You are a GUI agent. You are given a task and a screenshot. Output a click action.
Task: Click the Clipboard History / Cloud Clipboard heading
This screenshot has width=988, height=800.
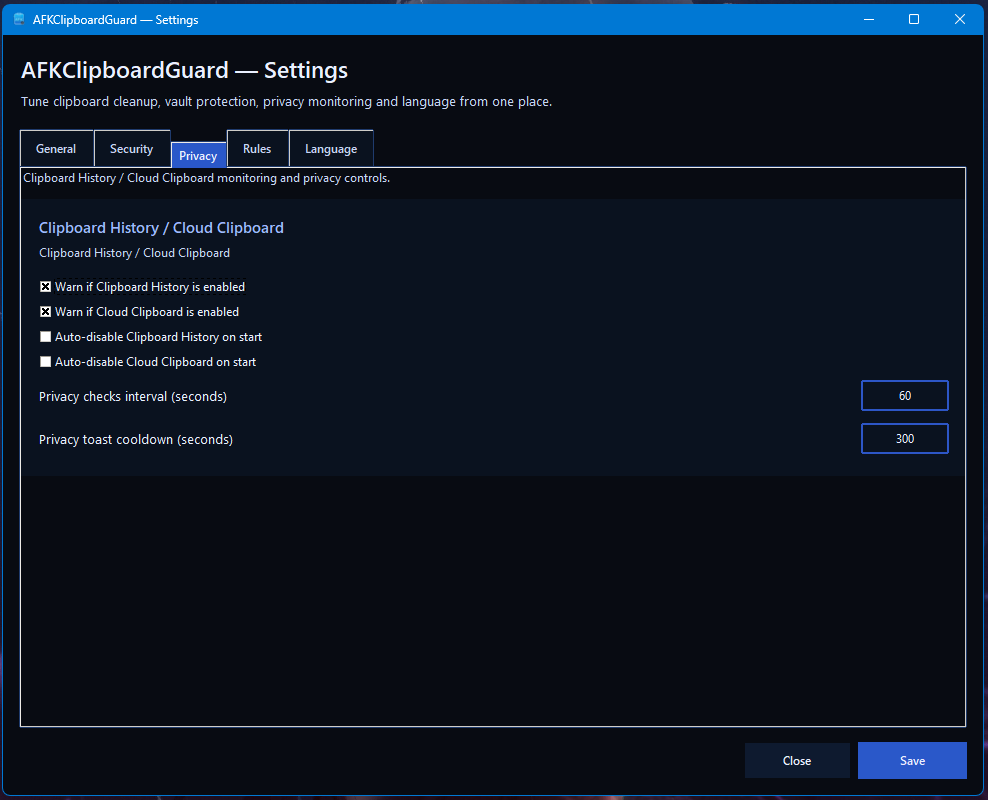161,228
